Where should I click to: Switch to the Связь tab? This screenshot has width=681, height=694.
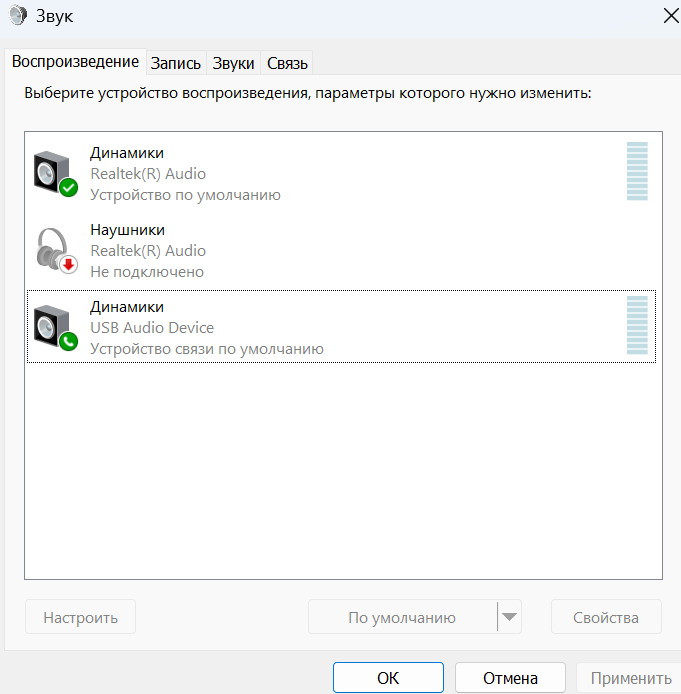point(287,63)
